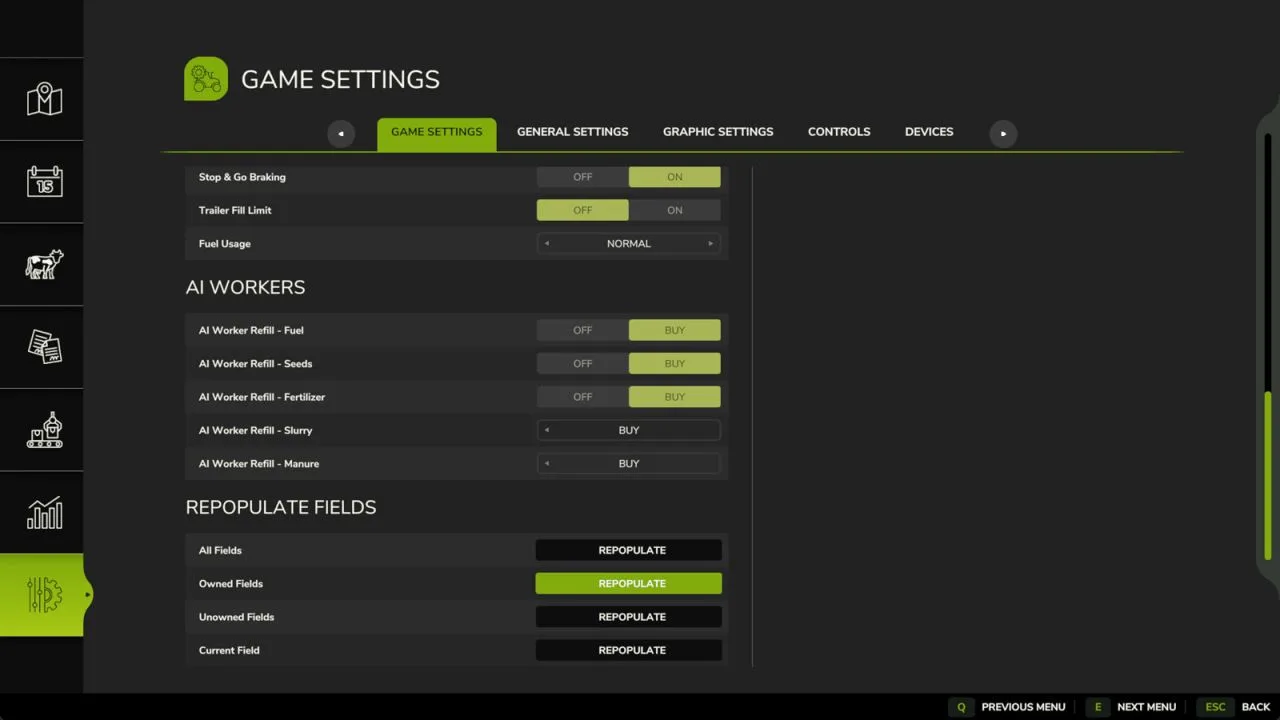Click the Unowned Fields label
Image resolution: width=1280 pixels, height=720 pixels.
tap(237, 617)
